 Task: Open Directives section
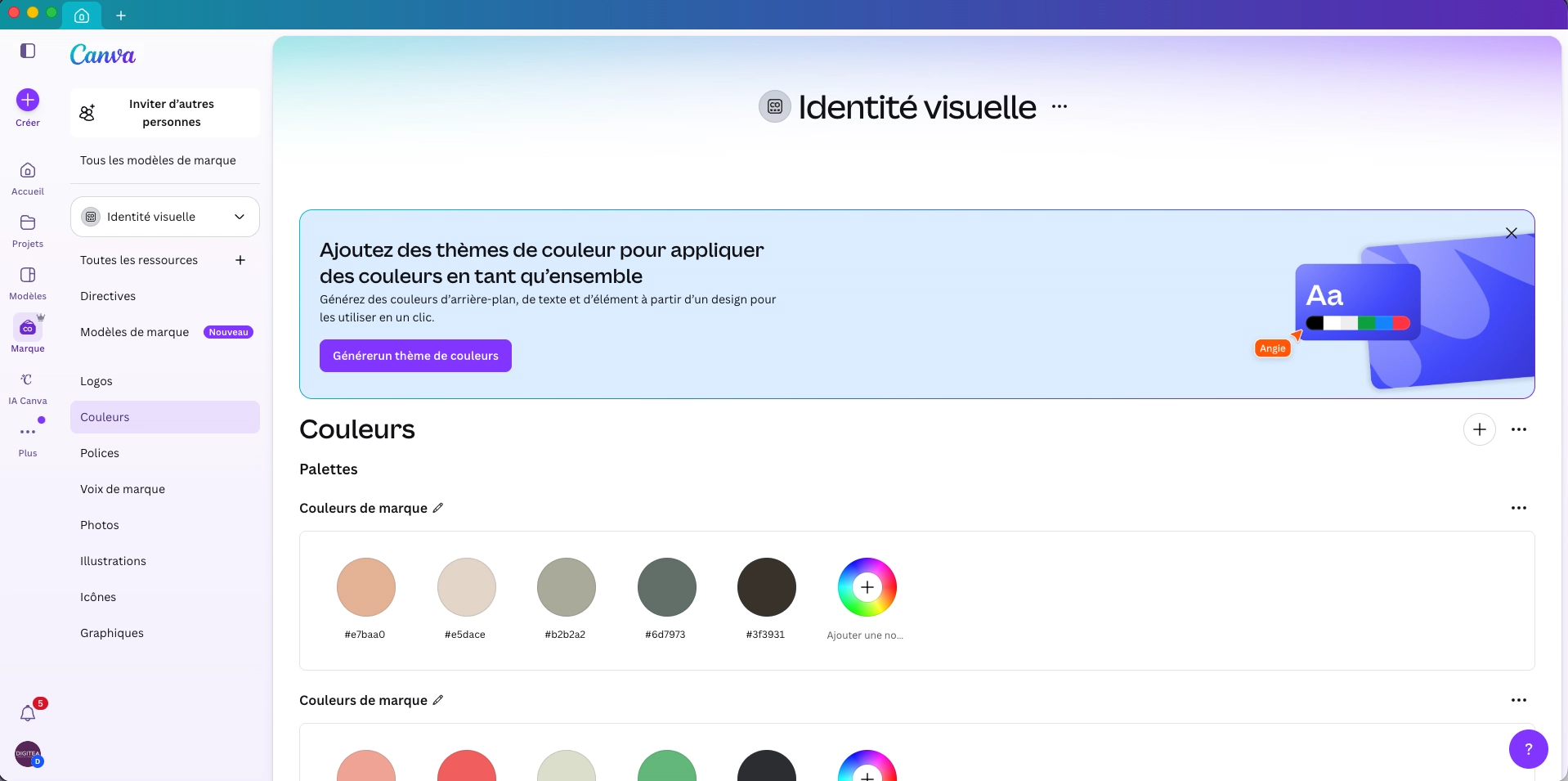(x=108, y=296)
